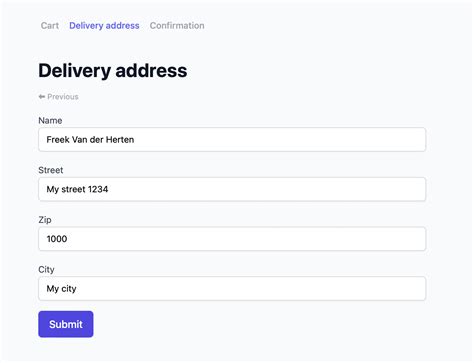Open the Cart step
Viewport: 474px width, 363px height.
(50, 26)
